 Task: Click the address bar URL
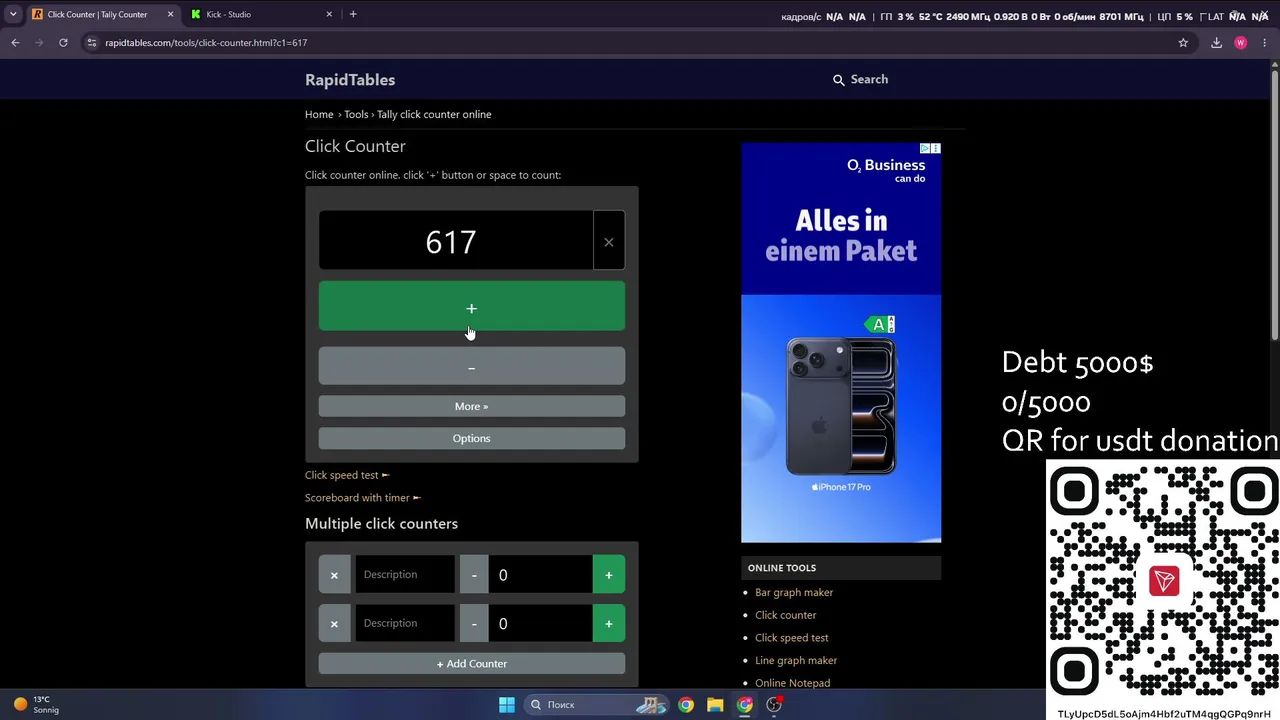(x=206, y=43)
